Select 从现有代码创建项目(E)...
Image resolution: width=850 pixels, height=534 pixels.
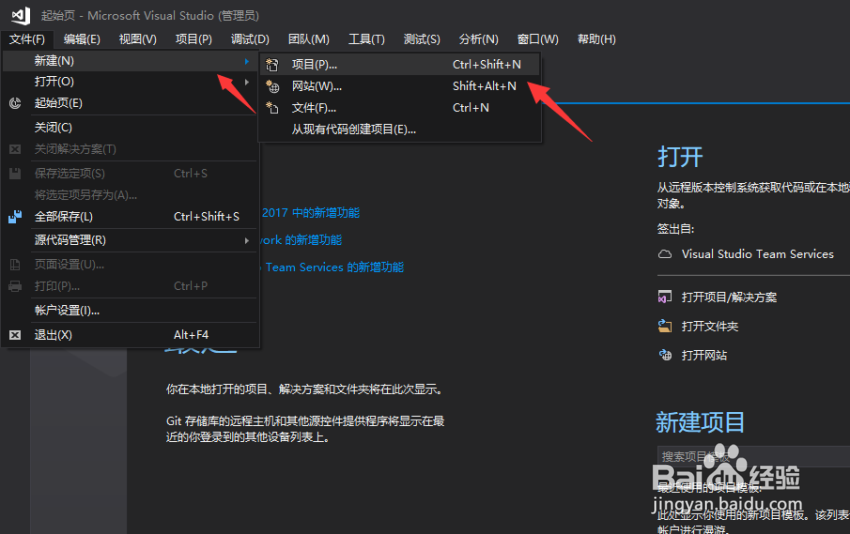400,130
